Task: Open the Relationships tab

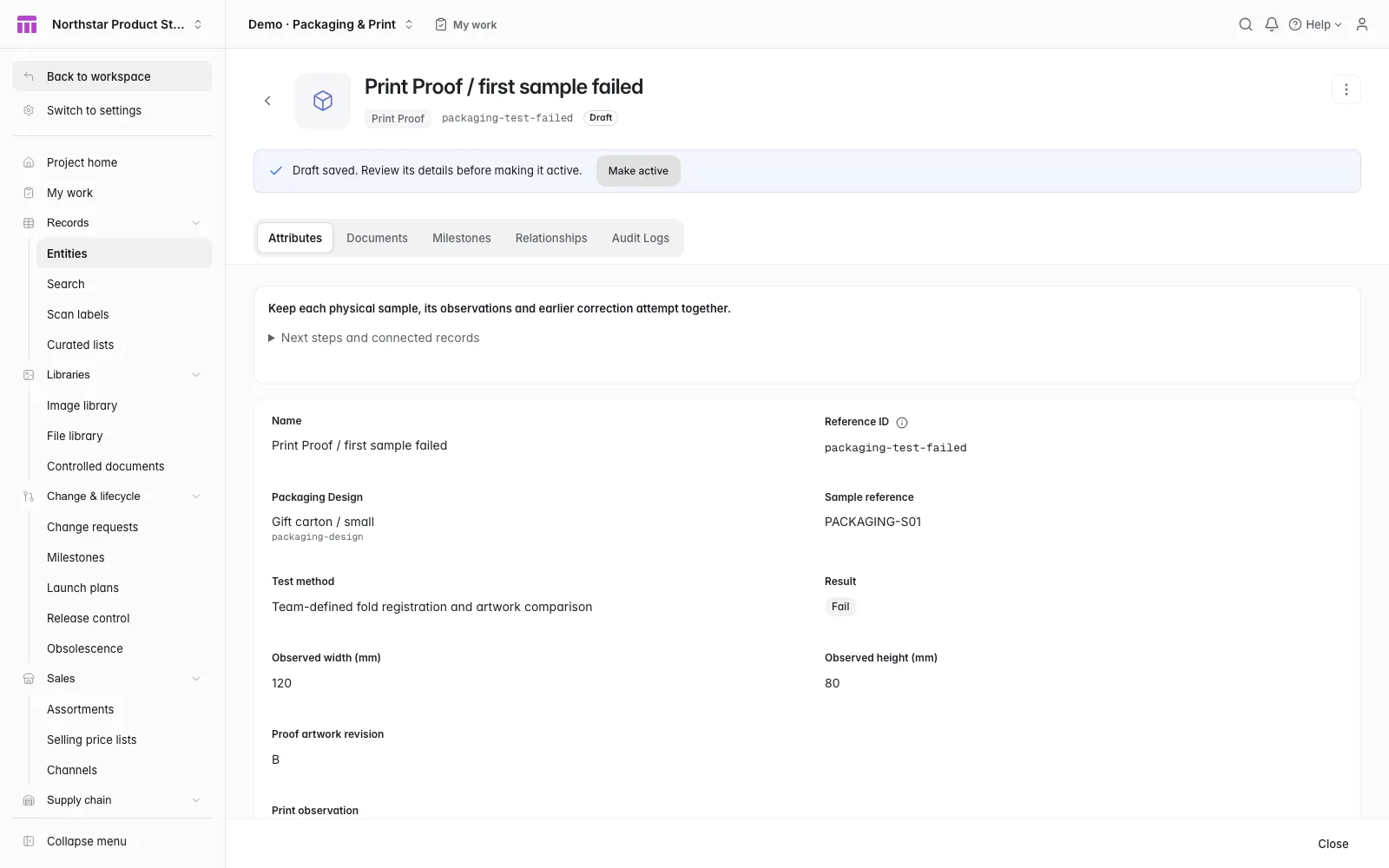Action: coord(551,238)
